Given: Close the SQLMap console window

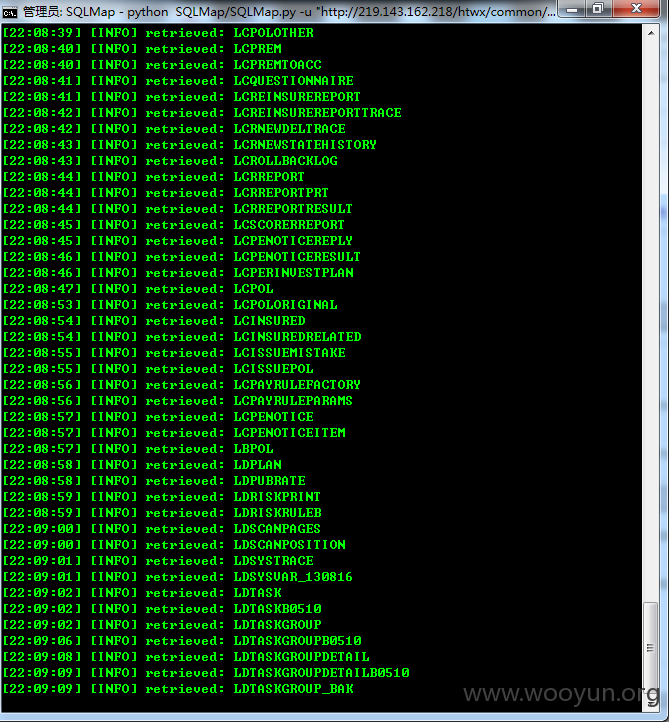Looking at the screenshot, I should (x=636, y=9).
